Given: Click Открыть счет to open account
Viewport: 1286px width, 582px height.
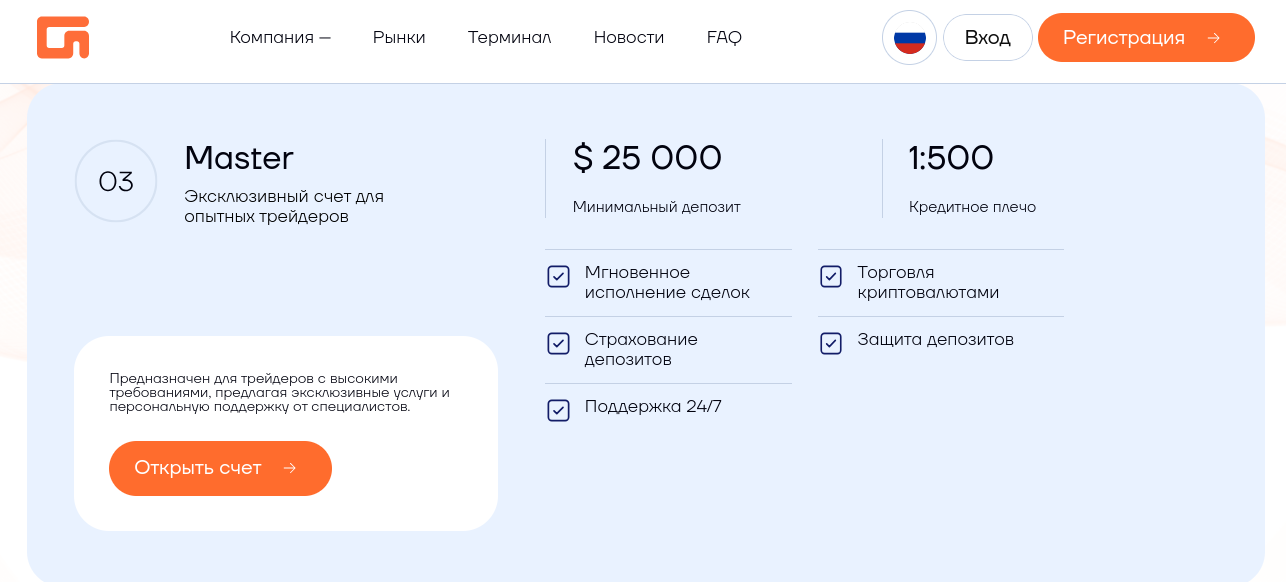Looking at the screenshot, I should (198, 468).
